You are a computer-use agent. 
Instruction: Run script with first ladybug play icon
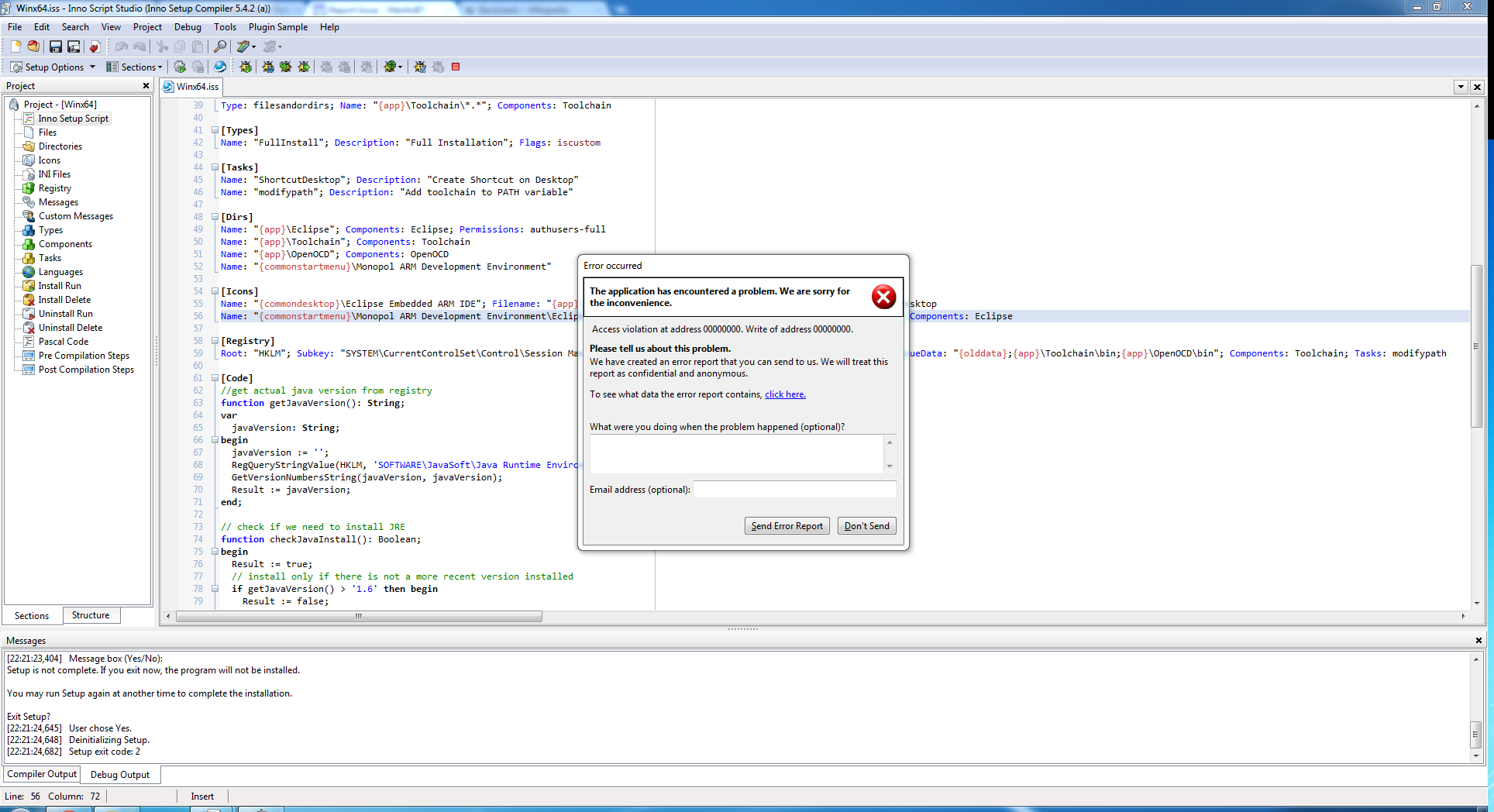246,67
